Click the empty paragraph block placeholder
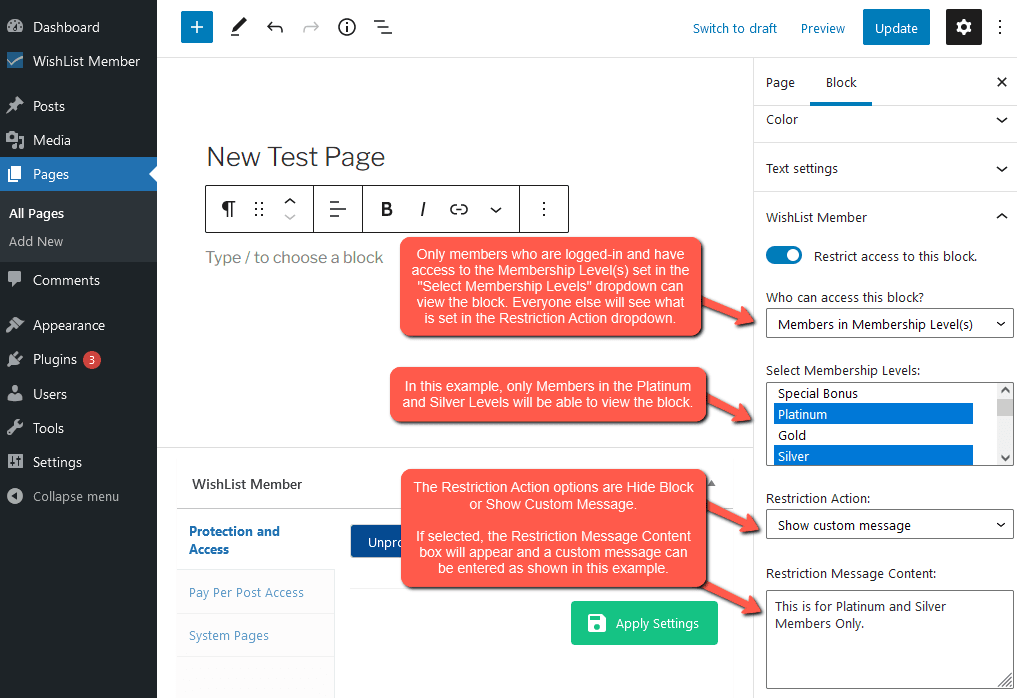 pos(294,258)
